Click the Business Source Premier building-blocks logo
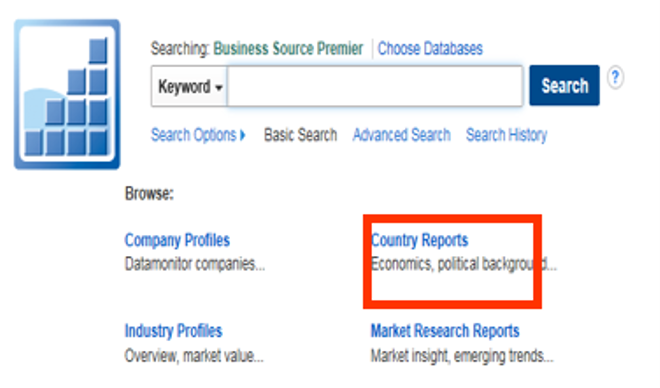This screenshot has height=388, width=660. coord(67,94)
